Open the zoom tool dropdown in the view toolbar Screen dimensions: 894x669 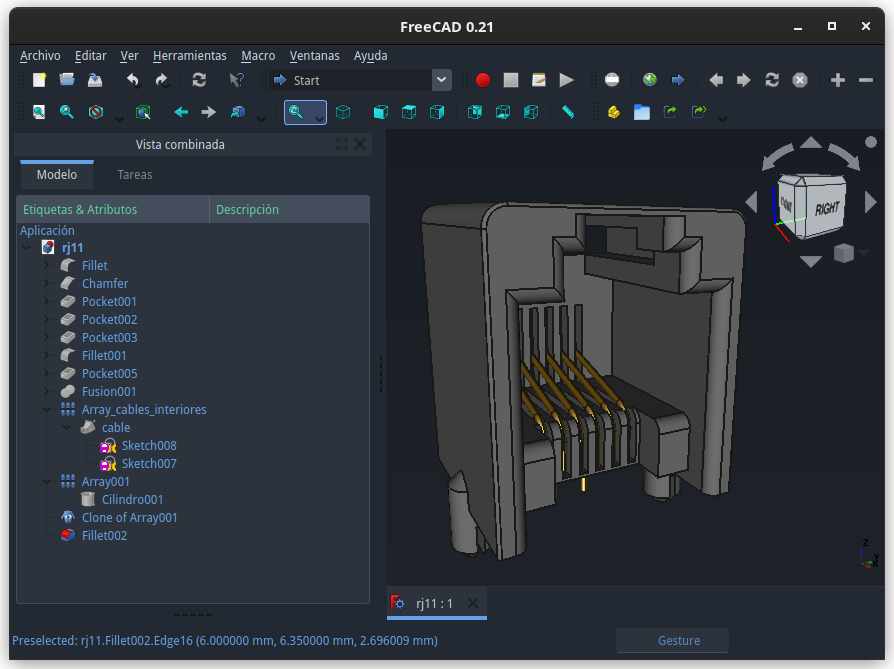point(319,118)
